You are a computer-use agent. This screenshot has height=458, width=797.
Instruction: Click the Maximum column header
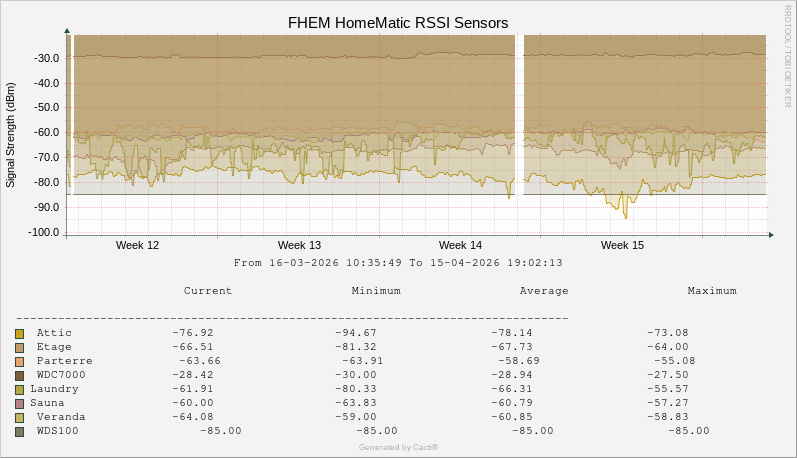coord(712,291)
